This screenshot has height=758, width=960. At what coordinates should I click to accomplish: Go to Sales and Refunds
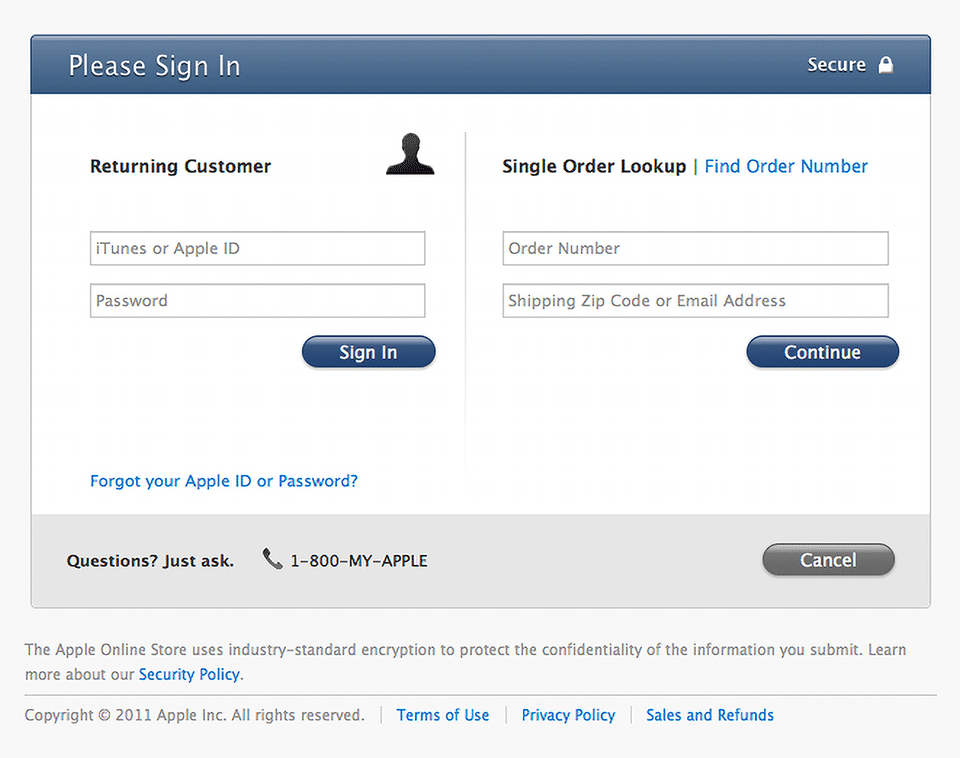(710, 715)
